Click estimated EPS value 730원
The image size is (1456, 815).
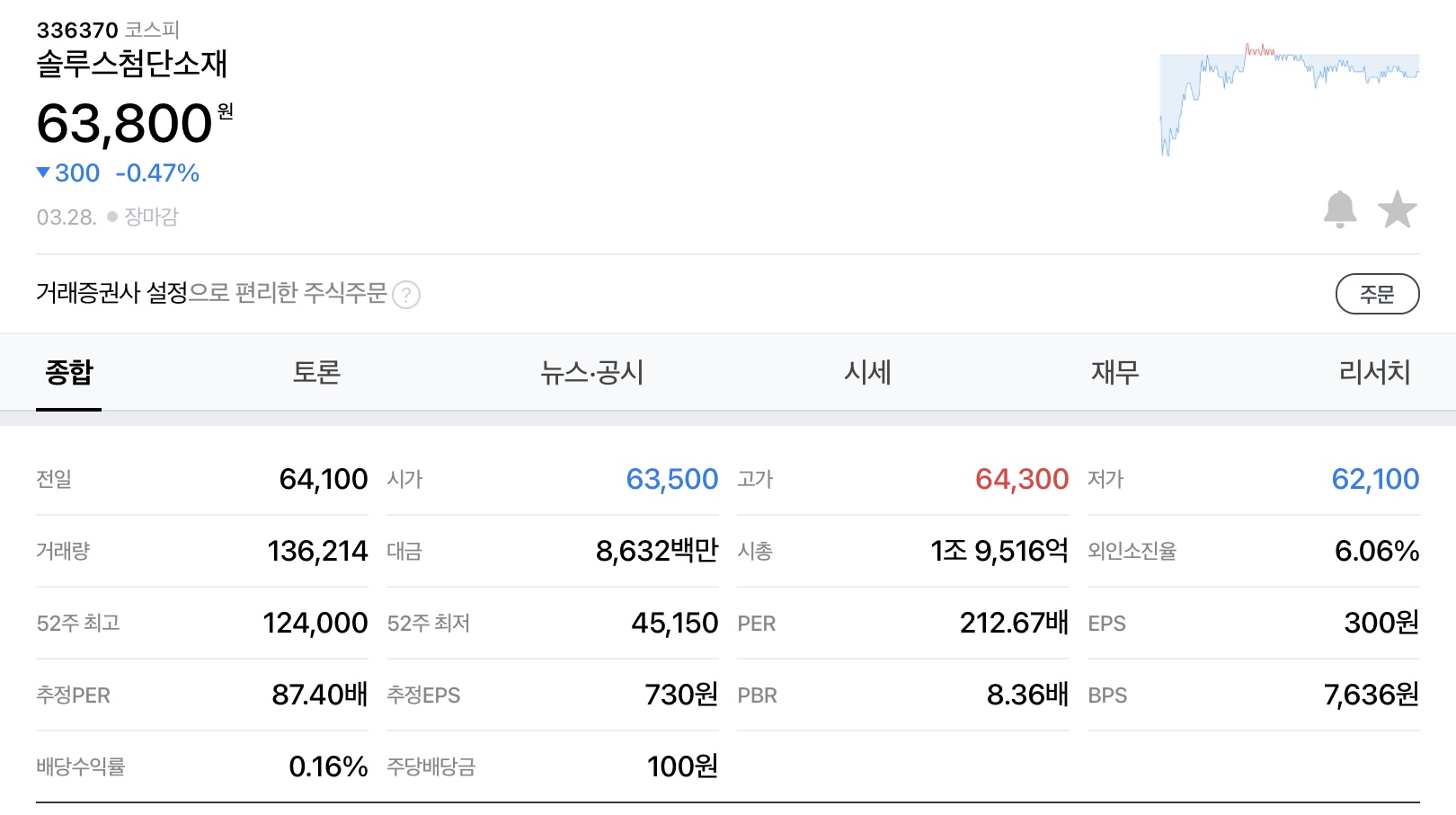click(x=681, y=695)
